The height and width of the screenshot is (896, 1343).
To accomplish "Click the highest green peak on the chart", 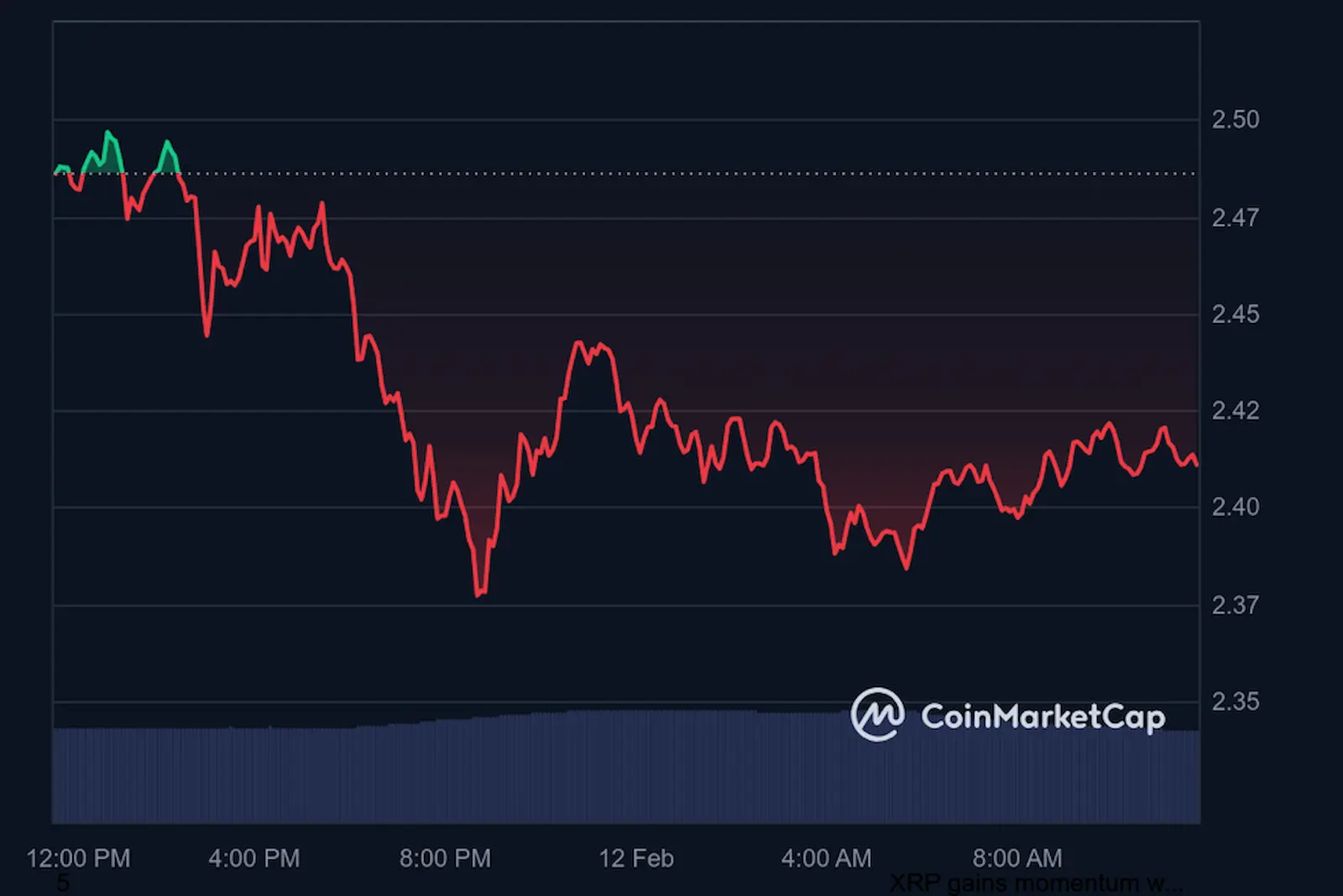I will pos(107,133).
